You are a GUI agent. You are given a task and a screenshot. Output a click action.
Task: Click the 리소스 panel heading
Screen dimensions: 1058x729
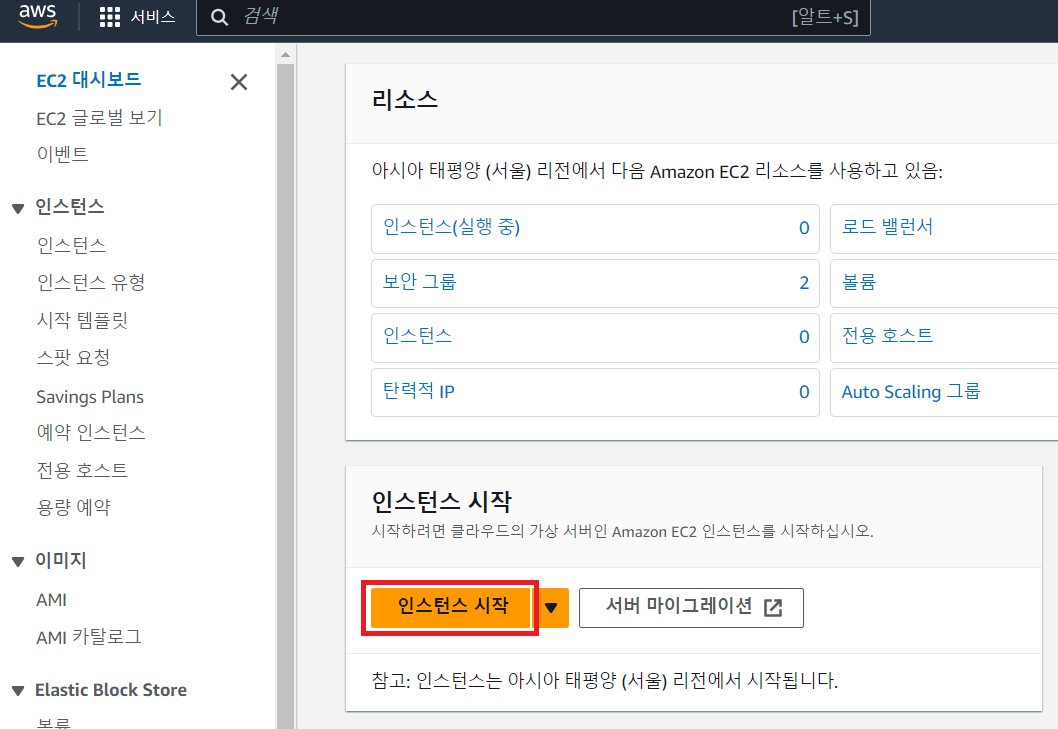[405, 100]
